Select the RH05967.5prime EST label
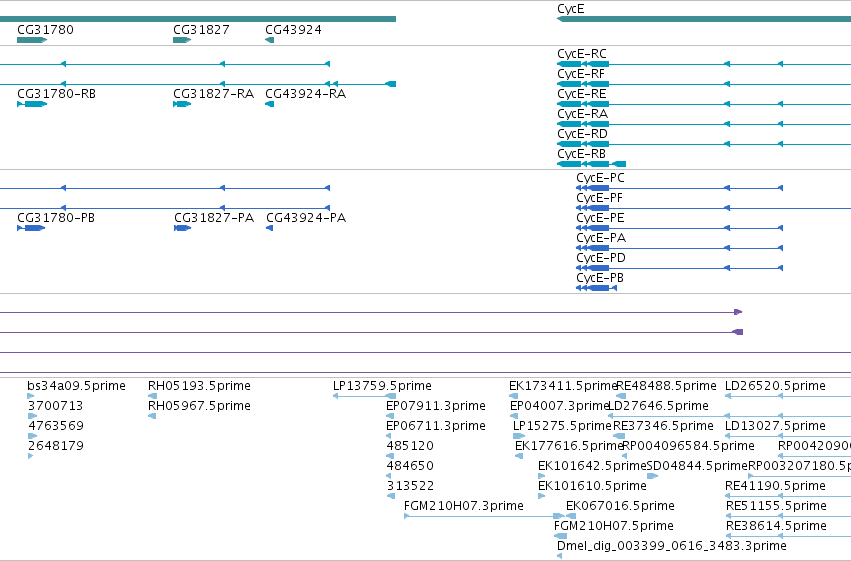 point(199,406)
